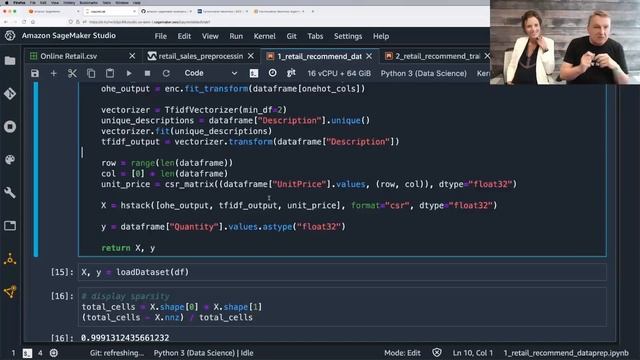Switch to 2_retail_recommend_trai tab
This screenshot has height=360, width=640.
point(438,56)
